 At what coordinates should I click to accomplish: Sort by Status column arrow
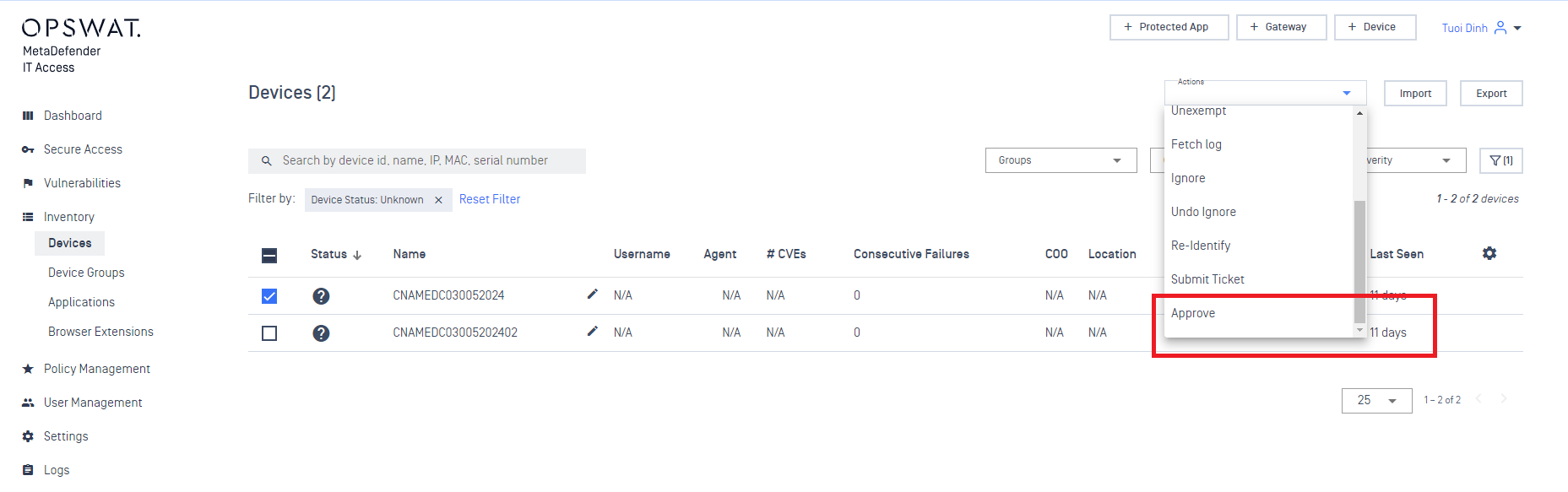357,255
